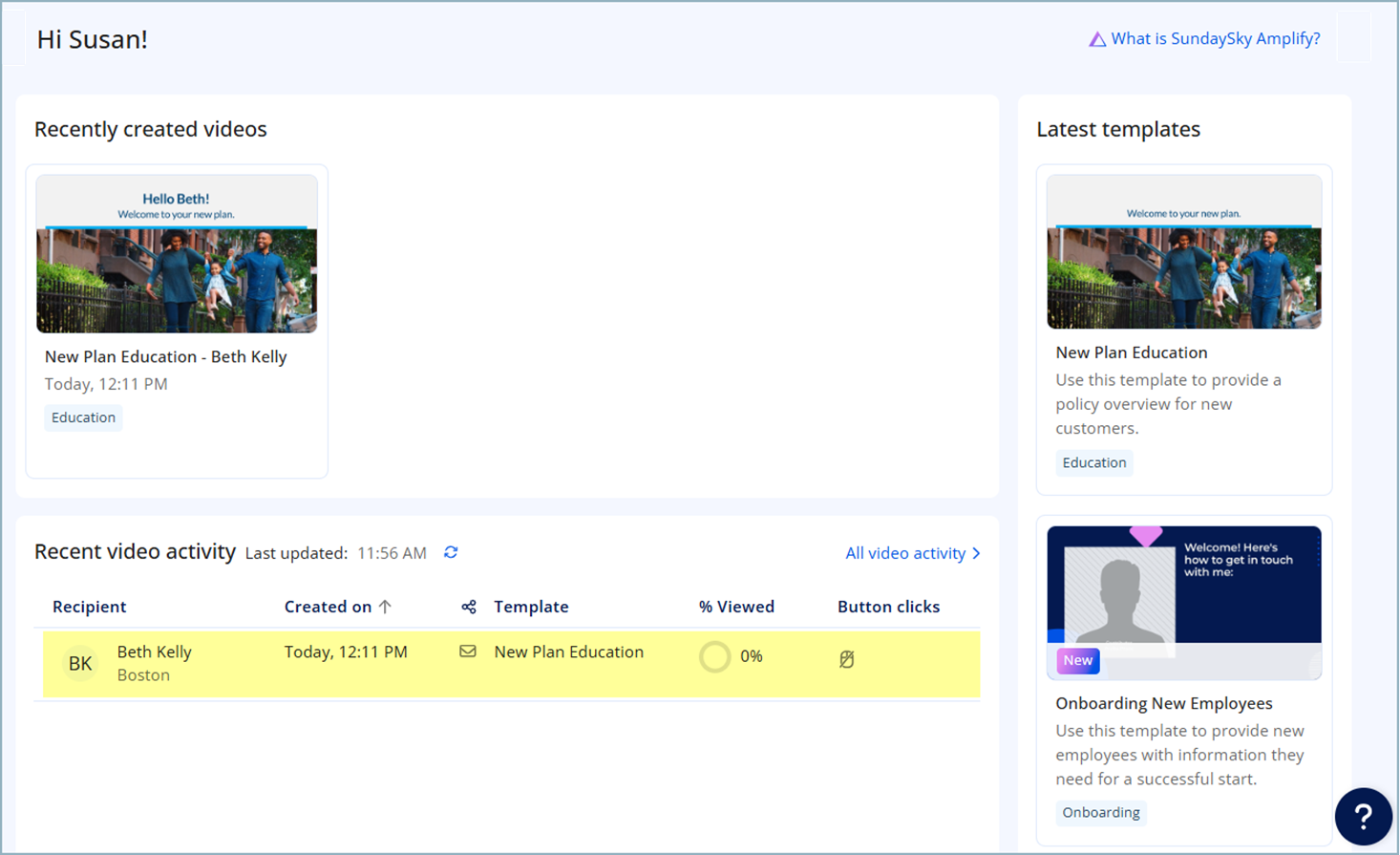1400x855 pixels.
Task: Open help via the question mark bubble
Action: click(1362, 817)
